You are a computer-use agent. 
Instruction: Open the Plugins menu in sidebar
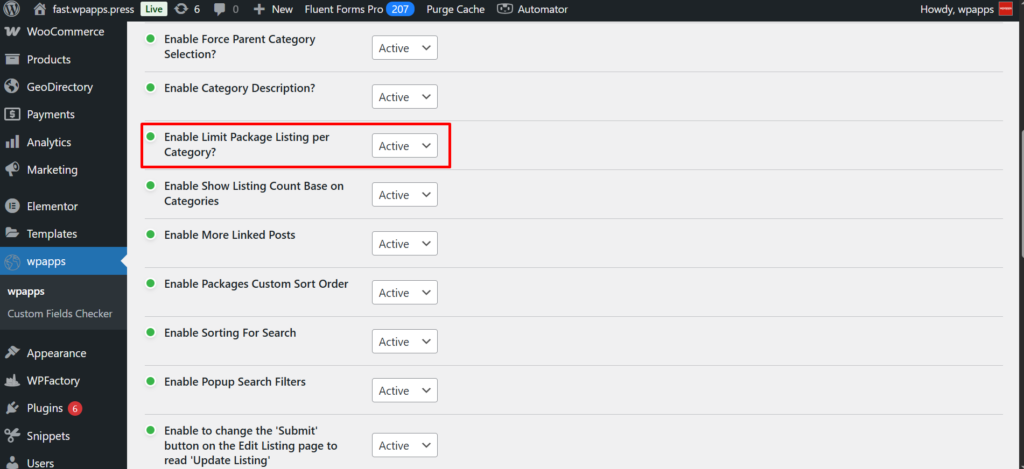coord(45,408)
